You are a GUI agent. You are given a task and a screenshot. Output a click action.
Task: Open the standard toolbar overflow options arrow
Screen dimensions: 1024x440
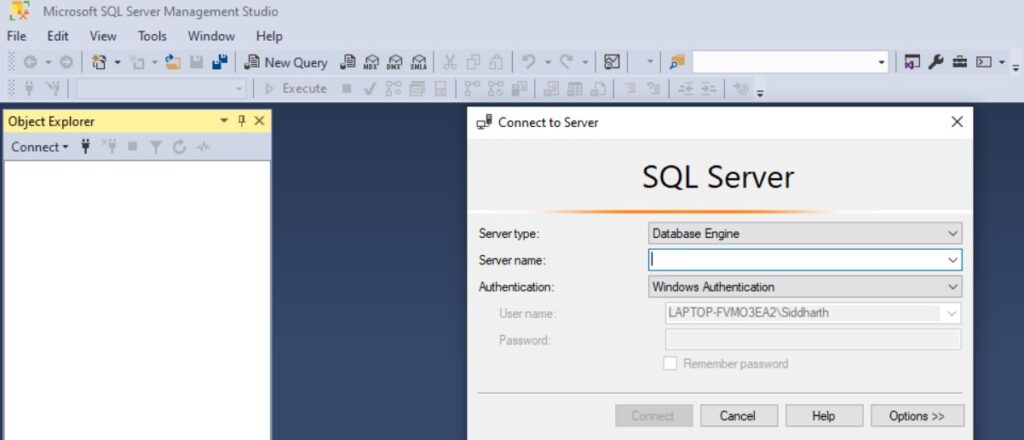point(1016,67)
